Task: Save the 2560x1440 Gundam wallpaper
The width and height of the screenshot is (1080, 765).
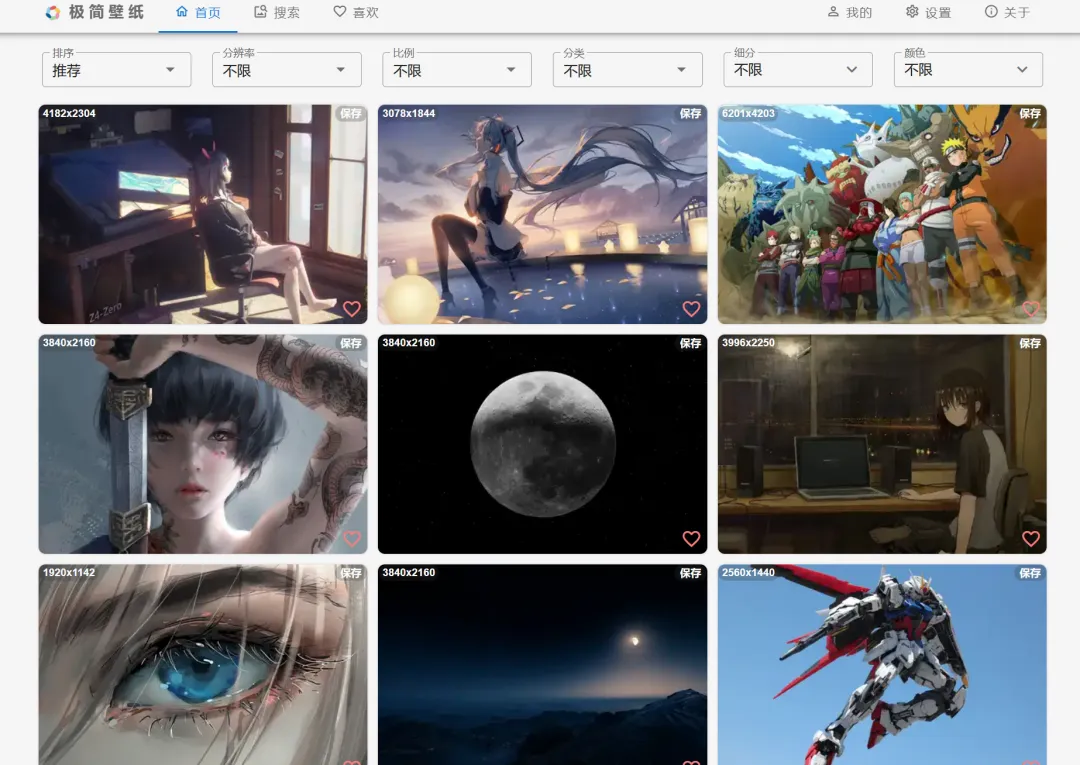Action: [1030, 573]
